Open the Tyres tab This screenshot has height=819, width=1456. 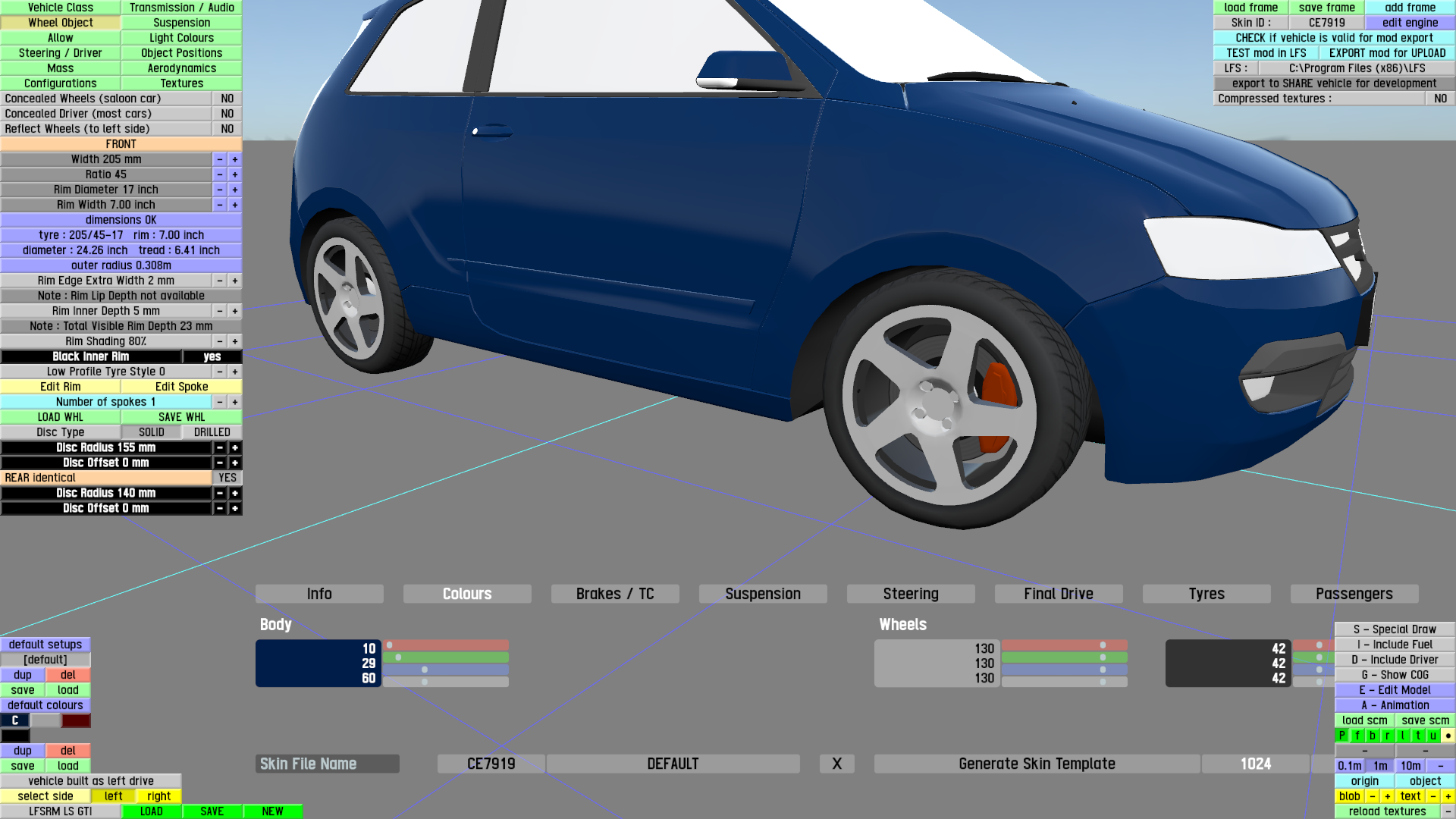(x=1207, y=594)
